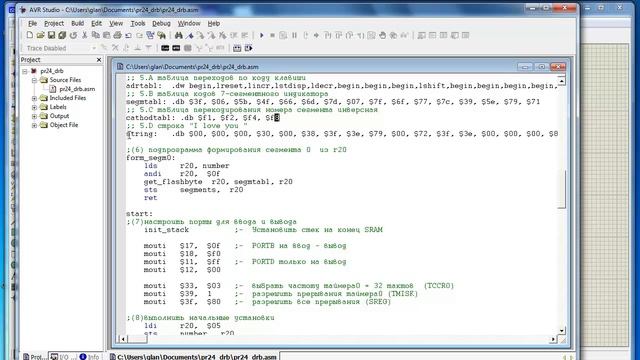Viewport: 640px width, 360px height.
Task: Switch to the Info bottom tab
Action: pyautogui.click(x=90, y=356)
